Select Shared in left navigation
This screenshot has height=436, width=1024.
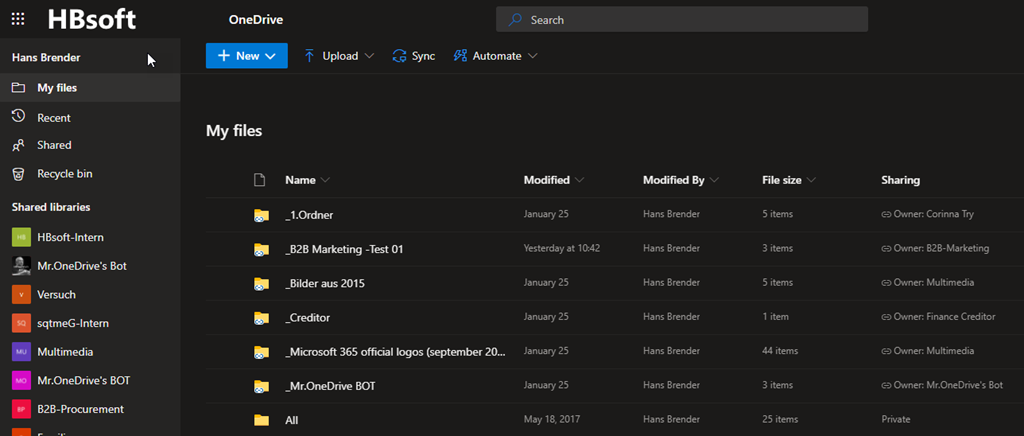tap(54, 145)
